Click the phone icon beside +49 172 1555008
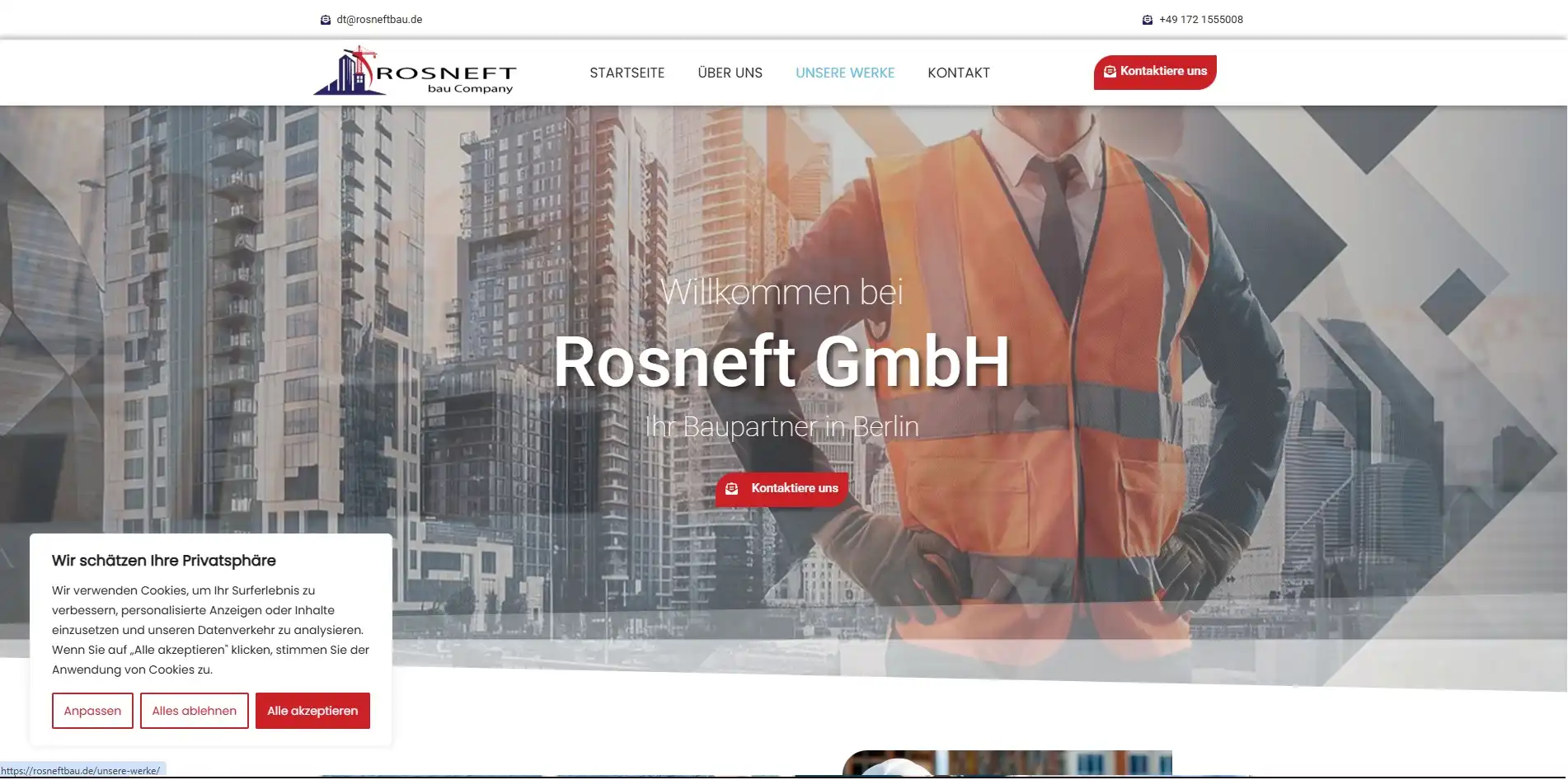This screenshot has height=780, width=1568. pyautogui.click(x=1147, y=20)
